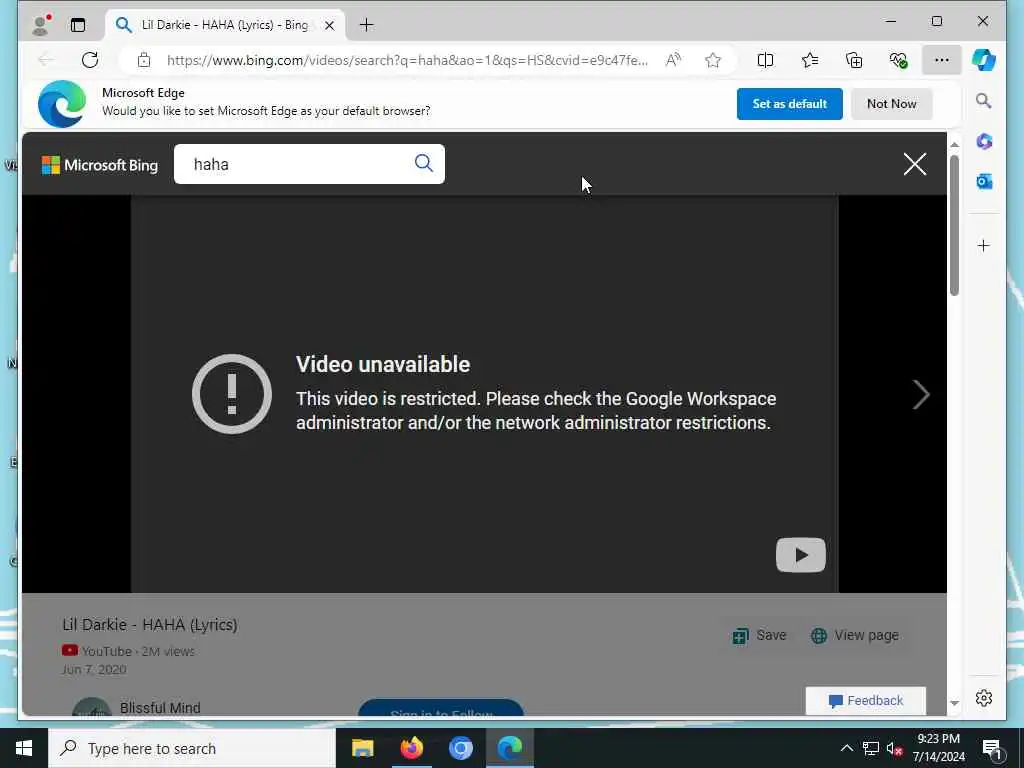Click the page scroll up arrow
The height and width of the screenshot is (768, 1024).
pos(954,144)
